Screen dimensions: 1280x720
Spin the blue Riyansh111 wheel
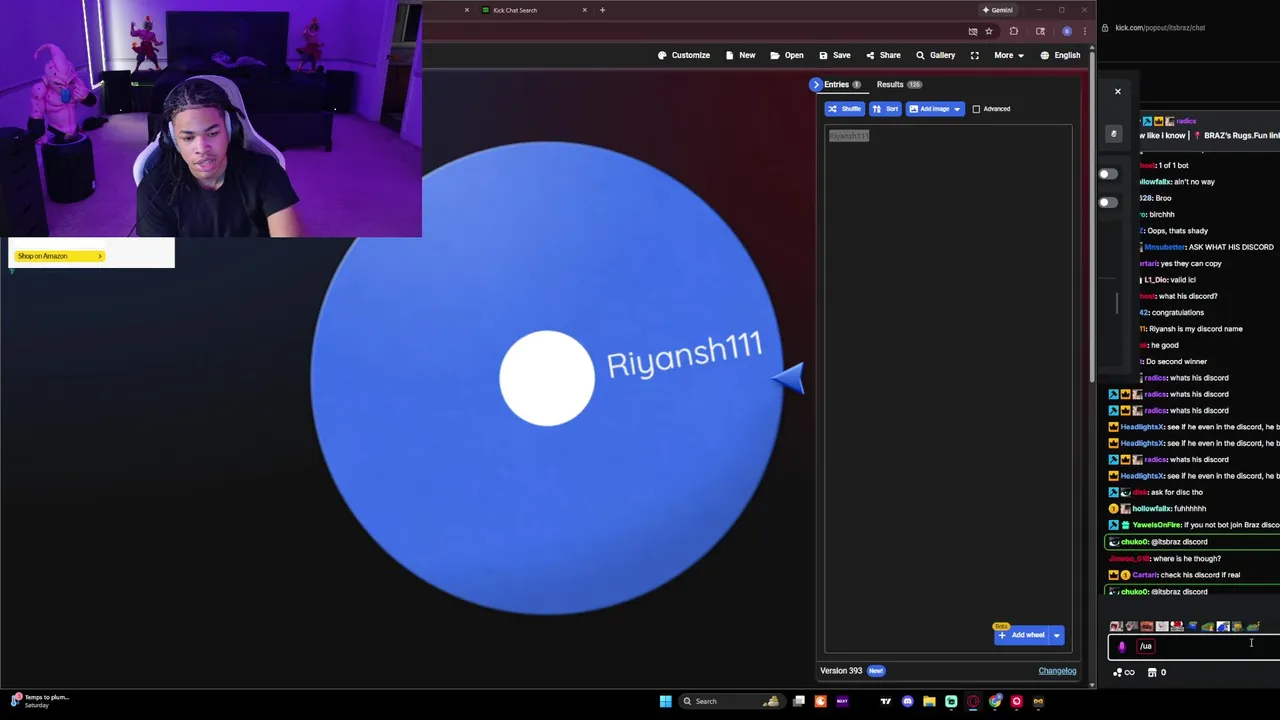tap(546, 378)
